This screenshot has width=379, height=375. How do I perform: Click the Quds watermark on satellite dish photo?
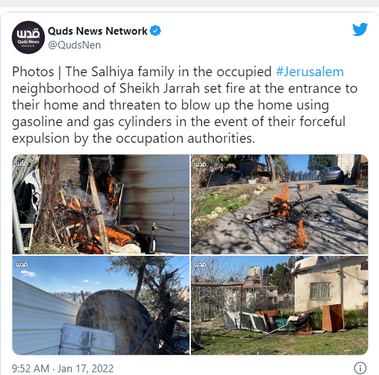[x=22, y=264]
